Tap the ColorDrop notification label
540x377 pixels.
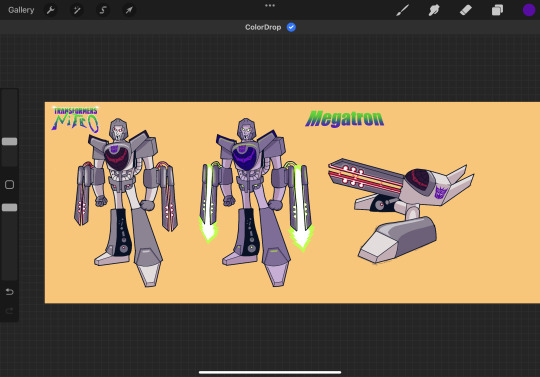pos(263,27)
